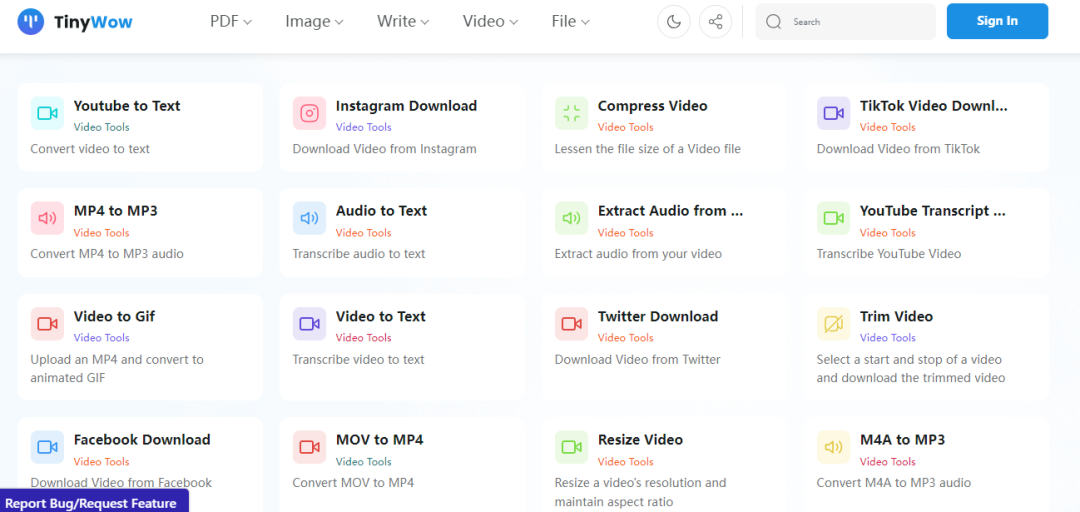1080x512 pixels.
Task: Toggle dark mode with the moon icon
Action: pos(674,21)
